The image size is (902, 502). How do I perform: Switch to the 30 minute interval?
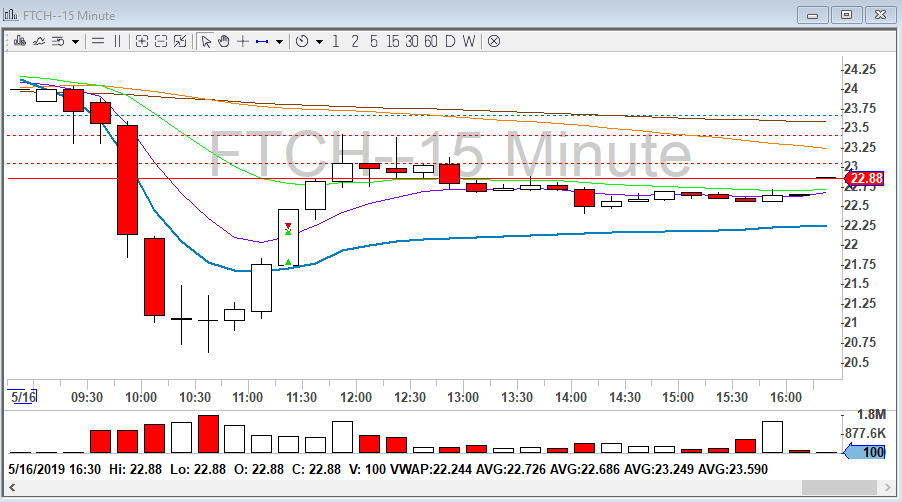pyautogui.click(x=412, y=41)
